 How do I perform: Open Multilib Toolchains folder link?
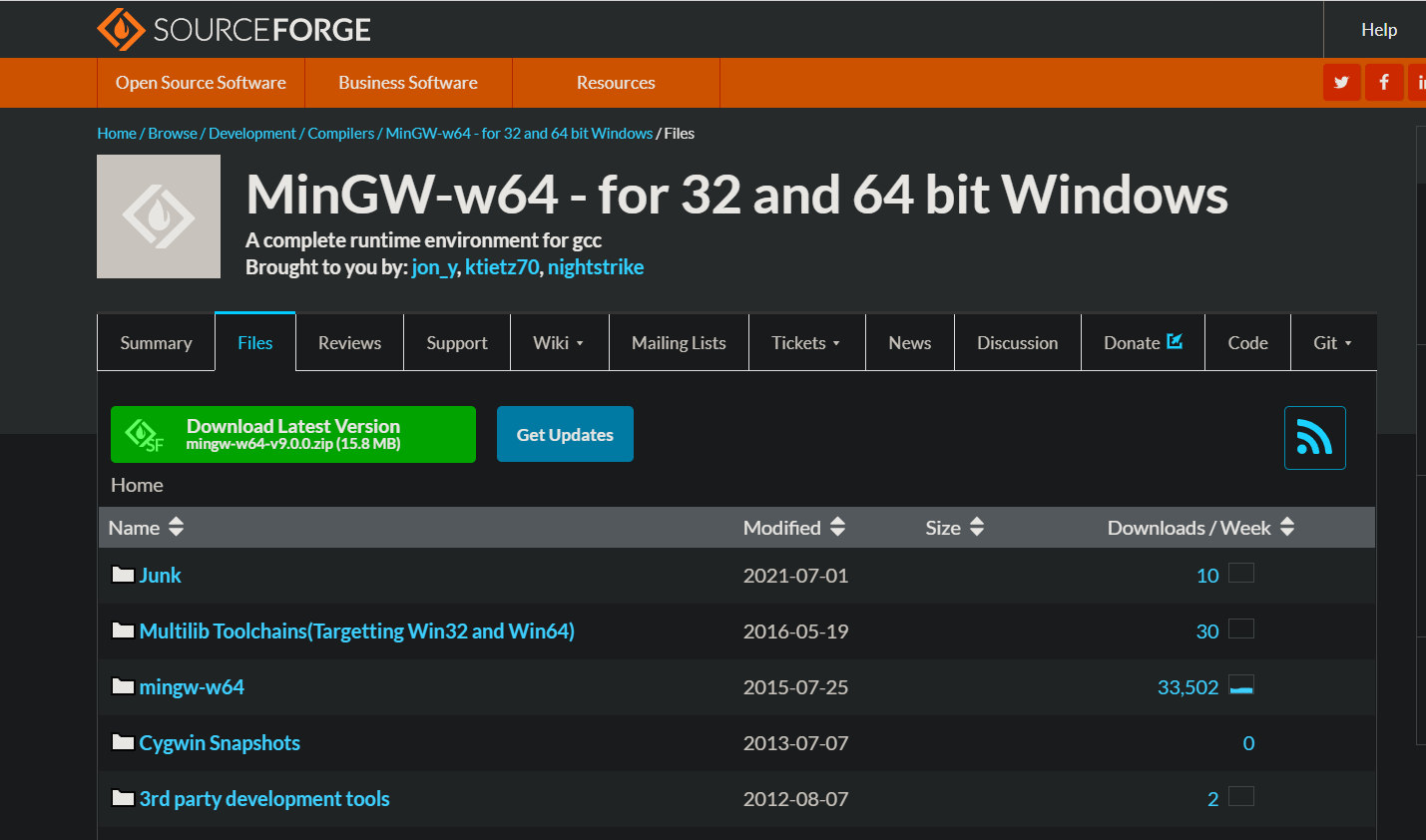pyautogui.click(x=357, y=631)
